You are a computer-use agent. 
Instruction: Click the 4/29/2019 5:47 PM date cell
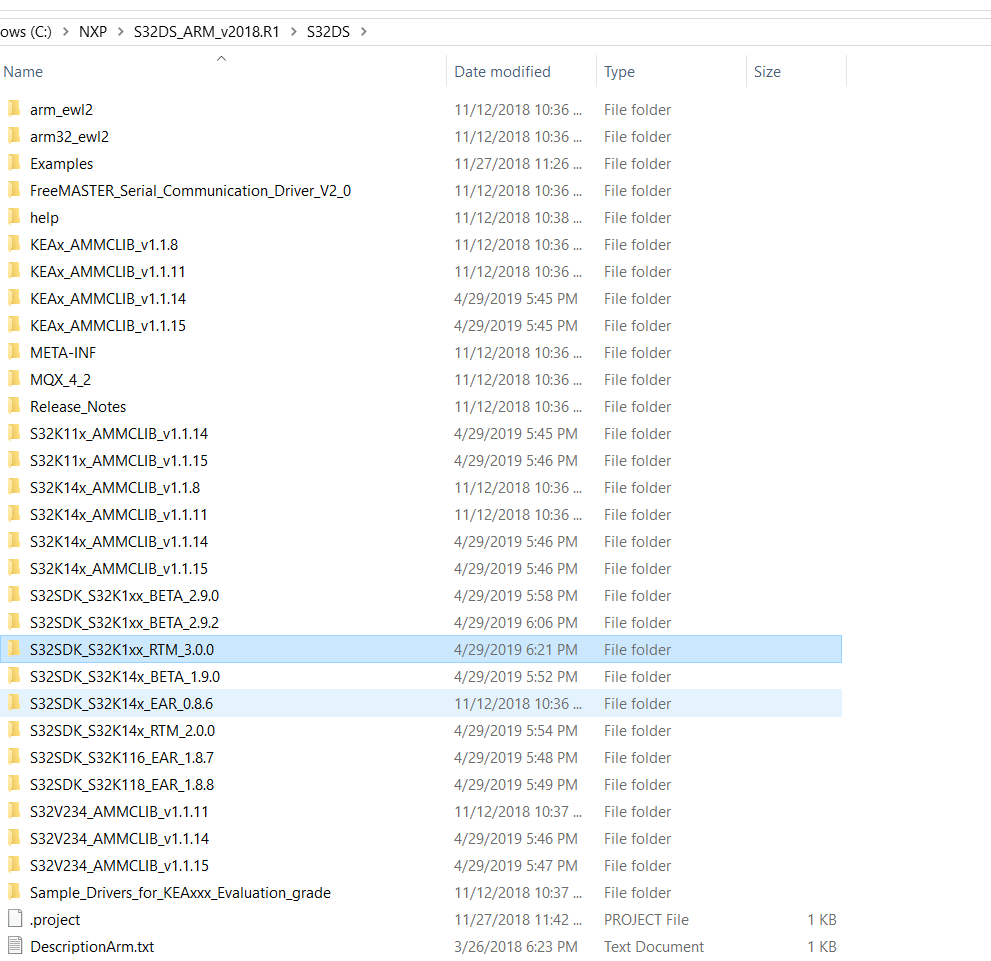point(516,866)
